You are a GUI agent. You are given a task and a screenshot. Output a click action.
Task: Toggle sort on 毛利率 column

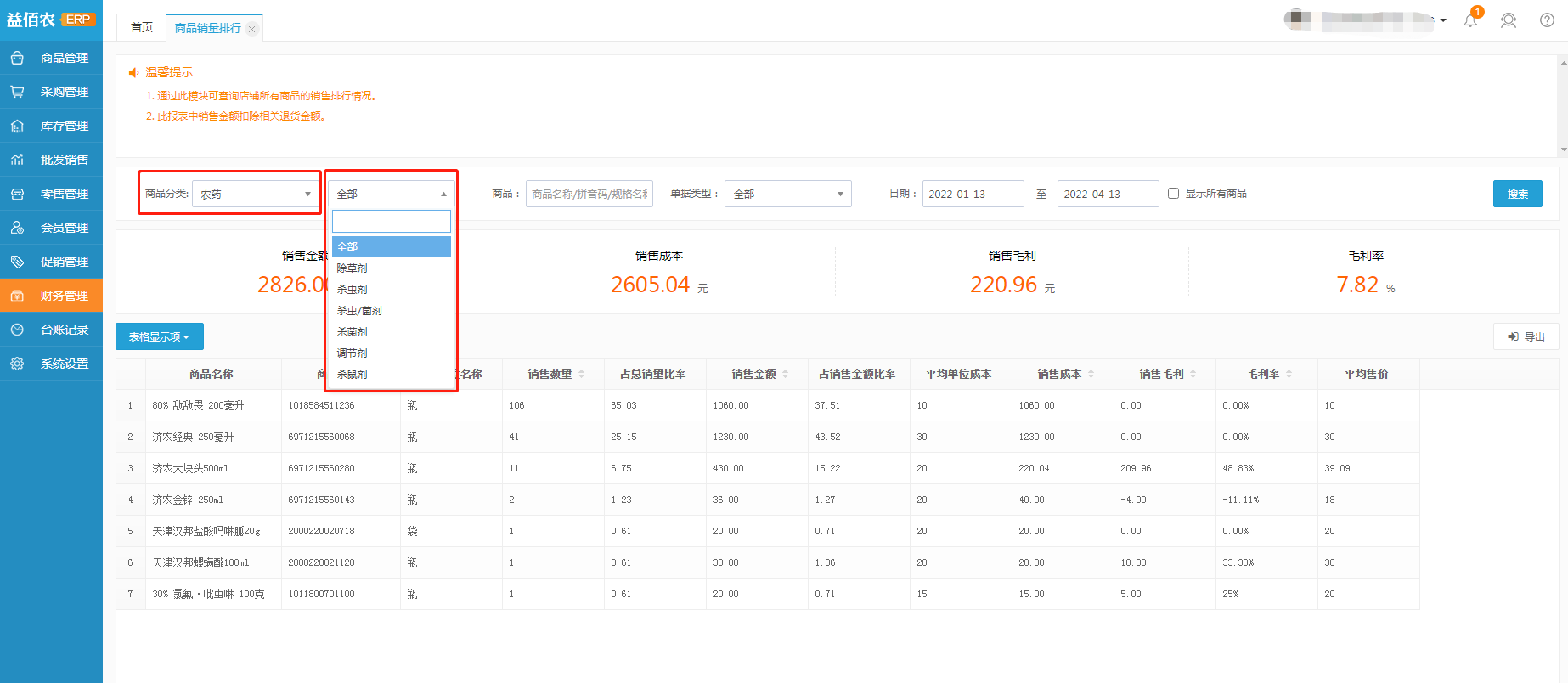point(1289,374)
